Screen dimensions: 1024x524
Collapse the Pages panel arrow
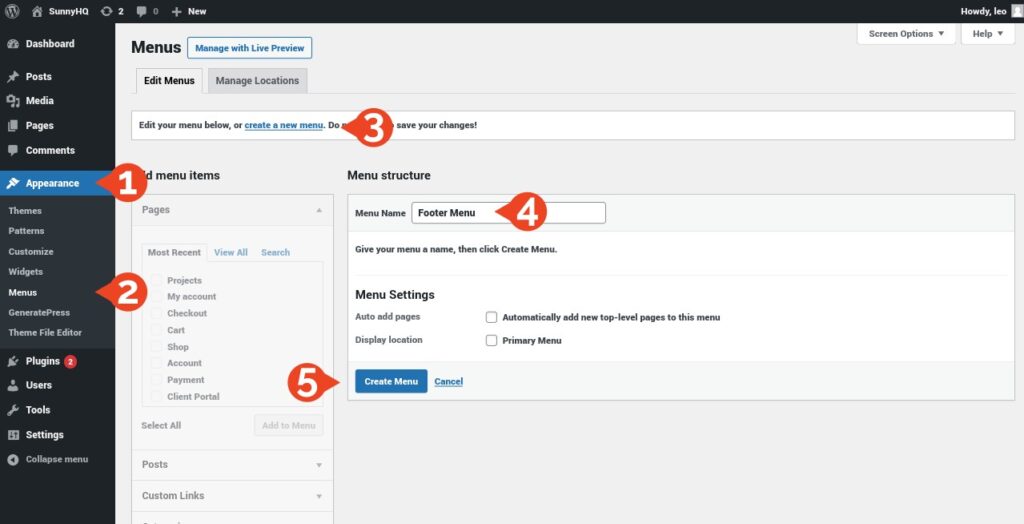(x=319, y=210)
